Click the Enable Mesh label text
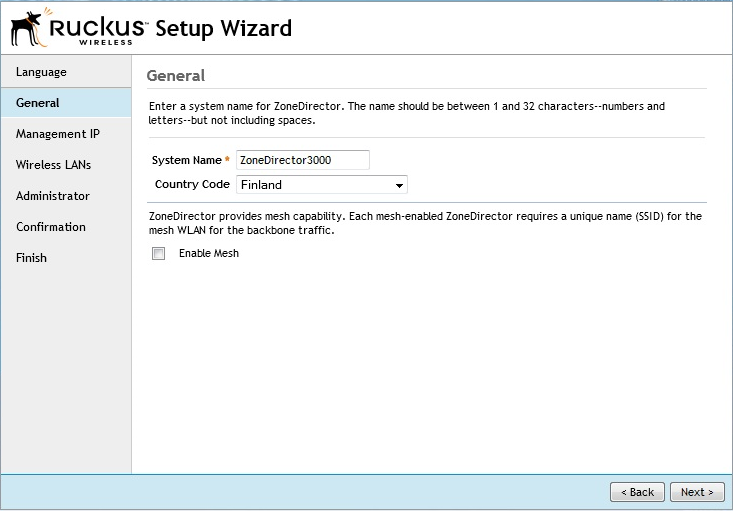Viewport: 733px width, 511px height. 209,253
